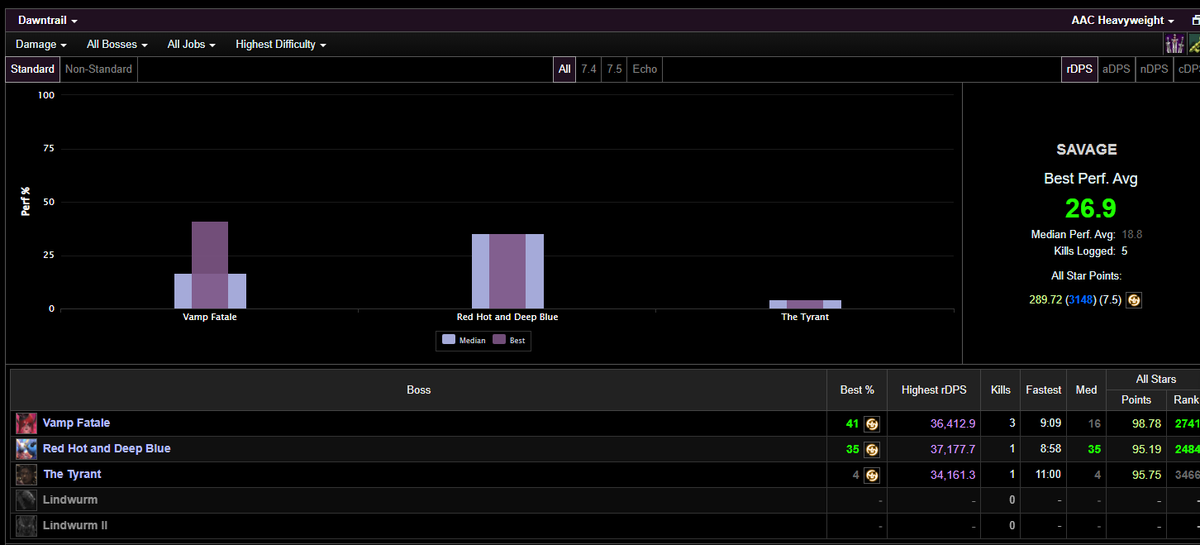This screenshot has width=1200, height=545.
Task: Switch metric toggle to cDPS
Action: coord(1187,69)
